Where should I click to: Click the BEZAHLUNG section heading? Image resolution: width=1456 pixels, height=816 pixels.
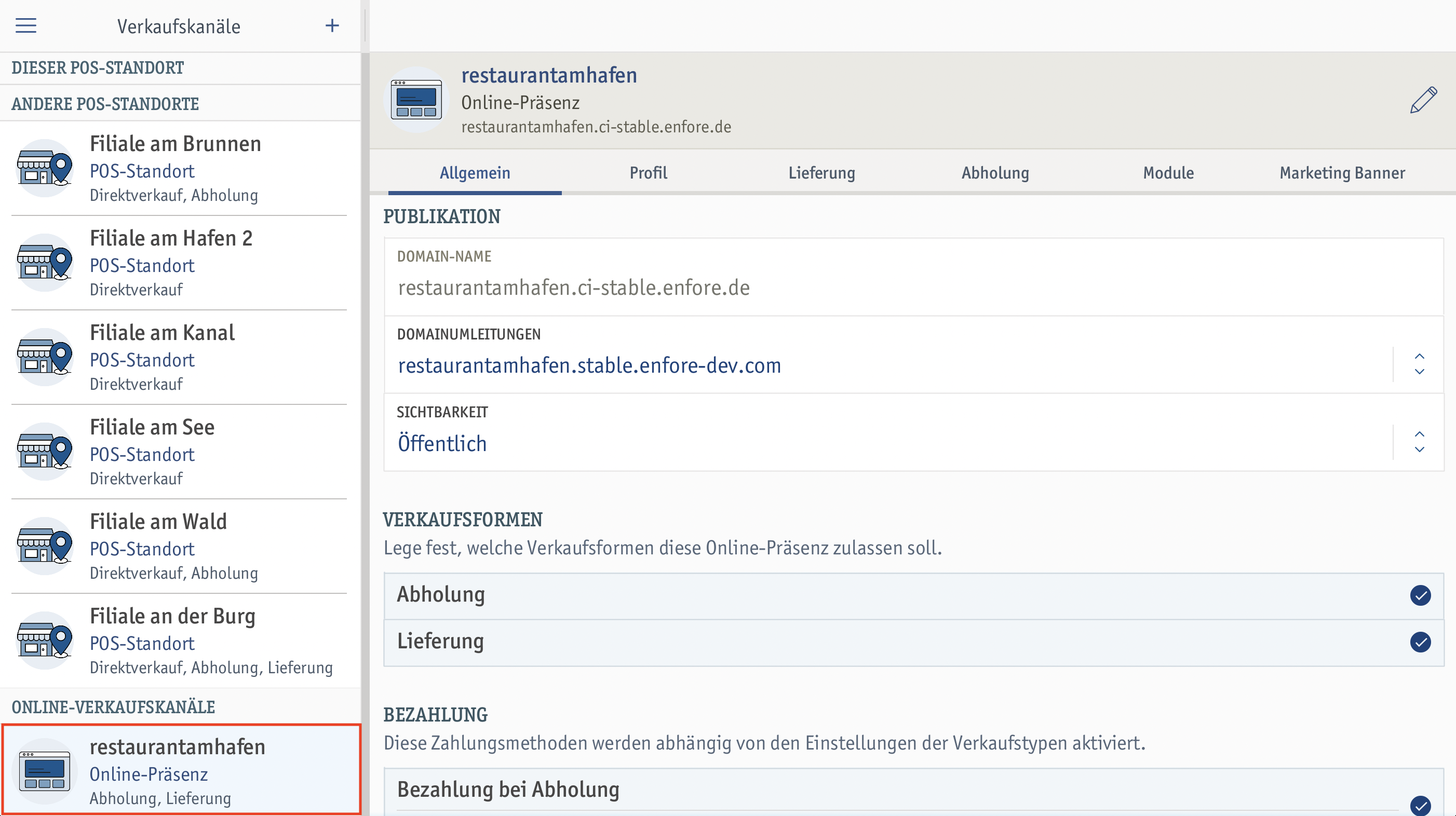click(x=435, y=715)
